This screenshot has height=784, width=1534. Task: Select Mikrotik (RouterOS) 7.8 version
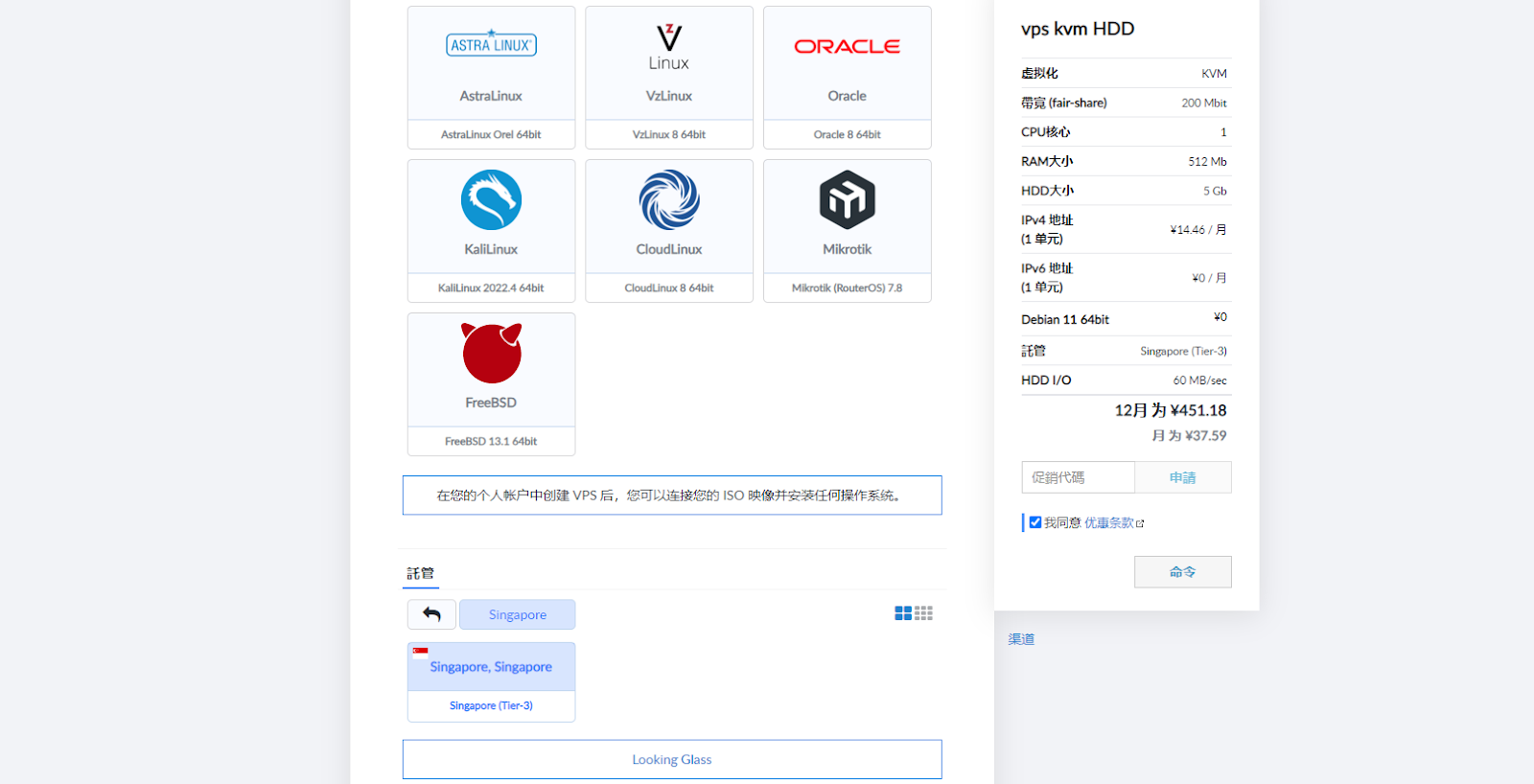[x=848, y=288]
